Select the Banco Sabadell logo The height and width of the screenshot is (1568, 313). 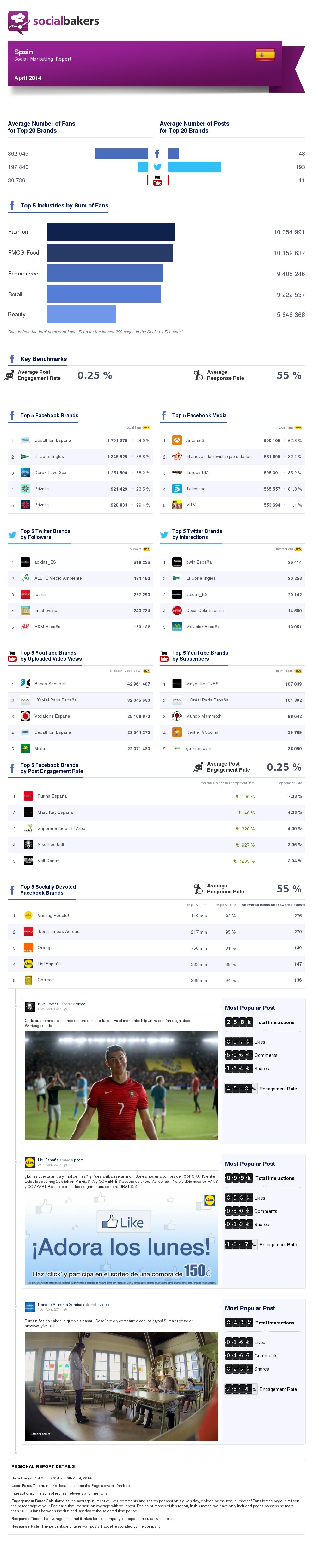coord(25,683)
